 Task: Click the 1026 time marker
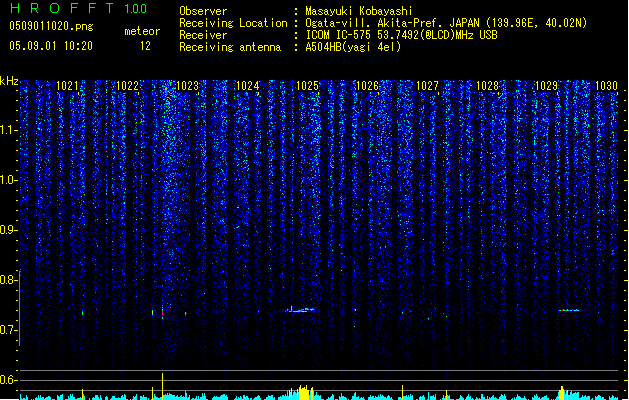[367, 86]
